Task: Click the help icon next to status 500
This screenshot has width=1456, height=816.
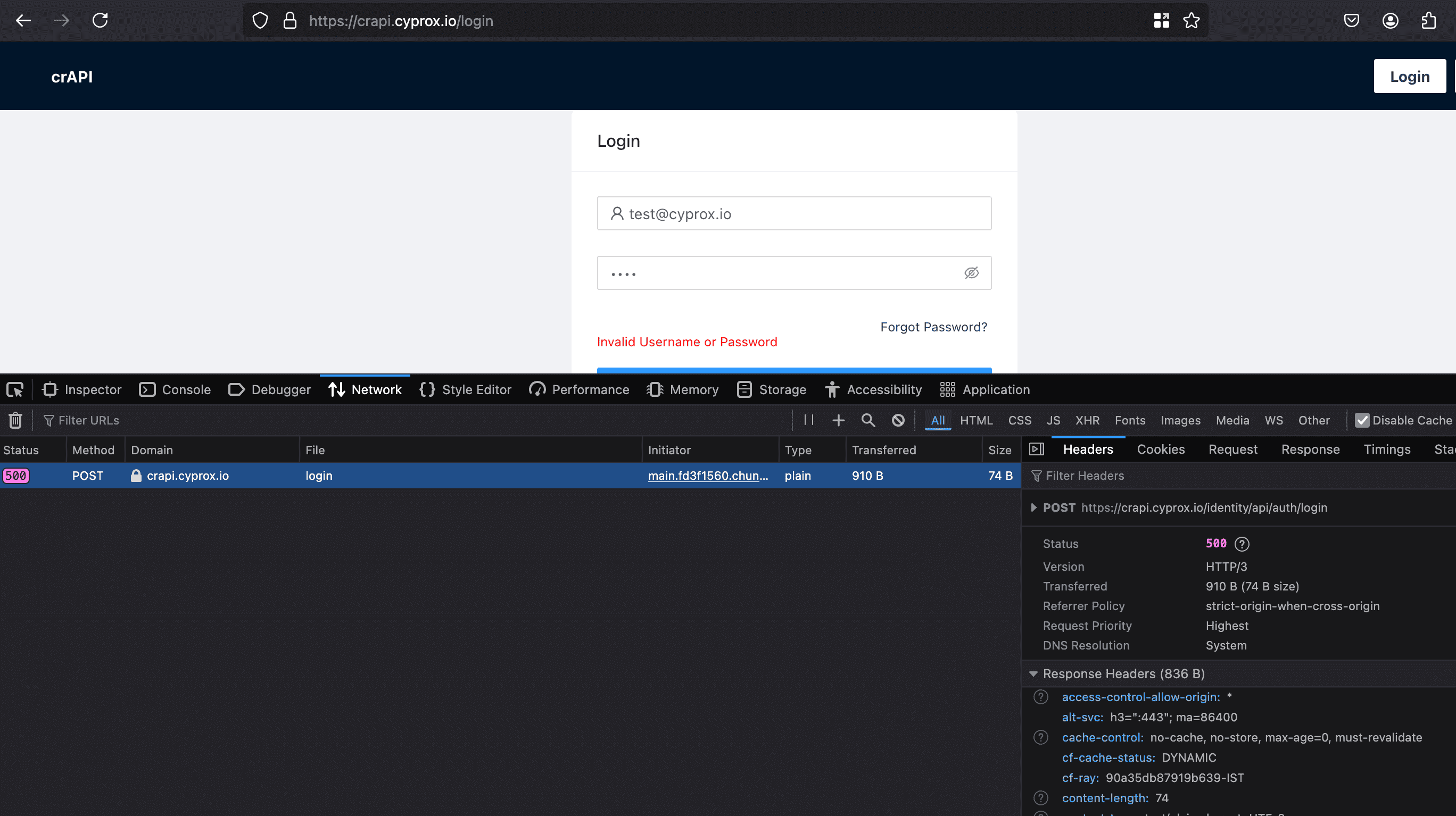Action: [1243, 544]
